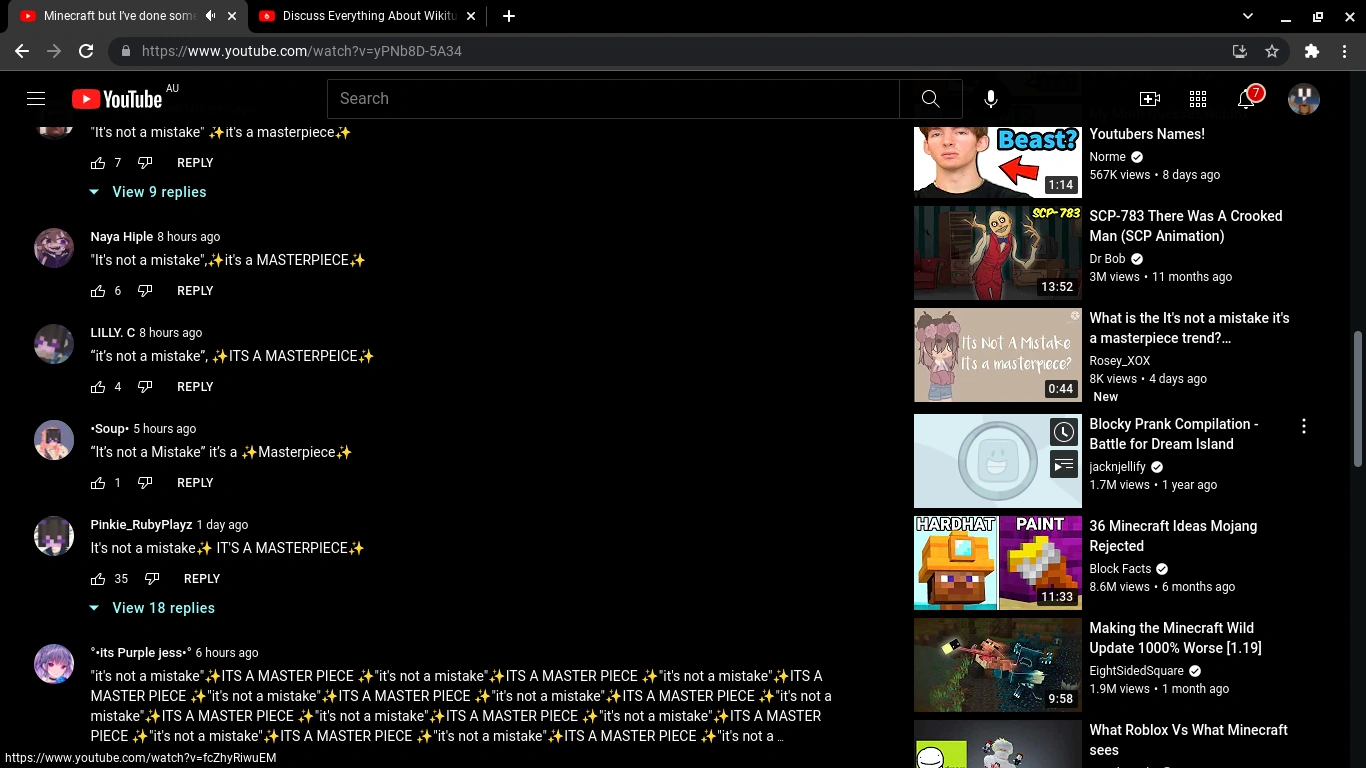Viewport: 1366px width, 768px height.
Task: Open the account avatar menu
Action: [1304, 99]
